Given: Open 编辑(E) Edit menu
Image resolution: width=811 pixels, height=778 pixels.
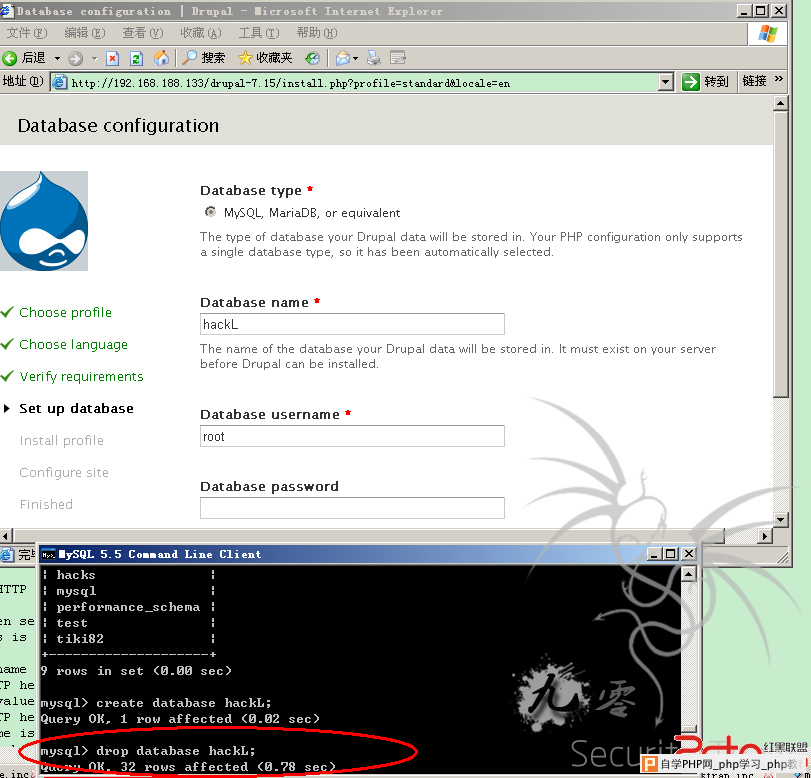Looking at the screenshot, I should (84, 33).
